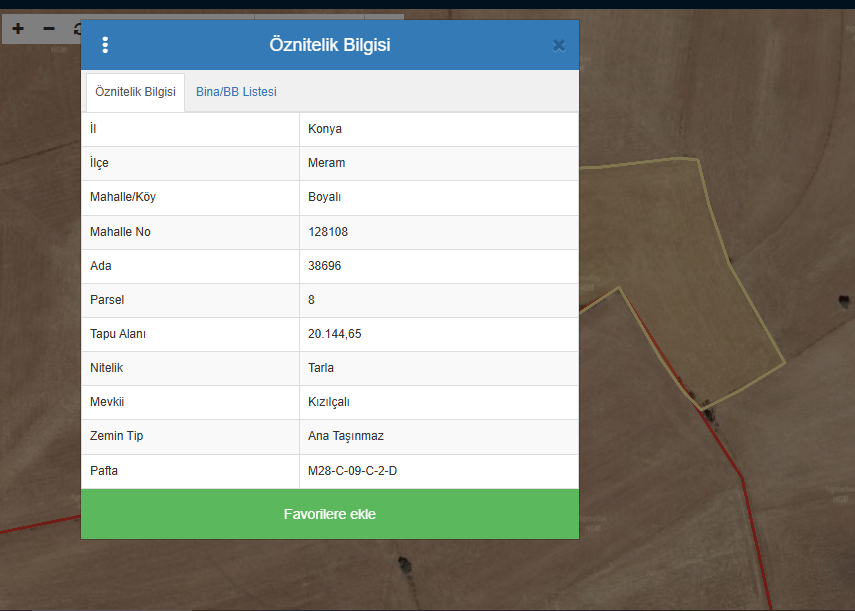Click the Zemin Tip value Ana Taşınmaz

point(346,436)
